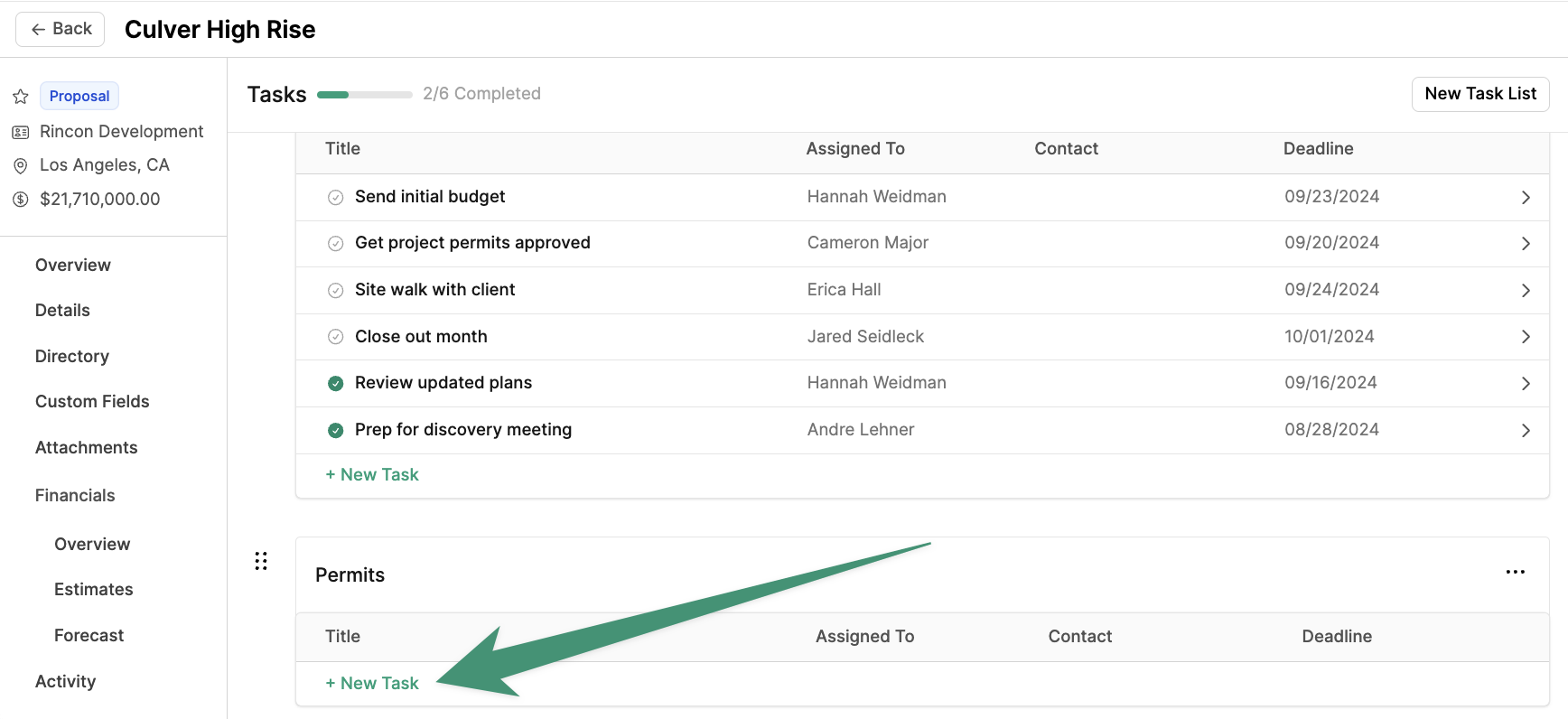Select the Activity sidebar item
The height and width of the screenshot is (719, 1568).
pos(66,681)
